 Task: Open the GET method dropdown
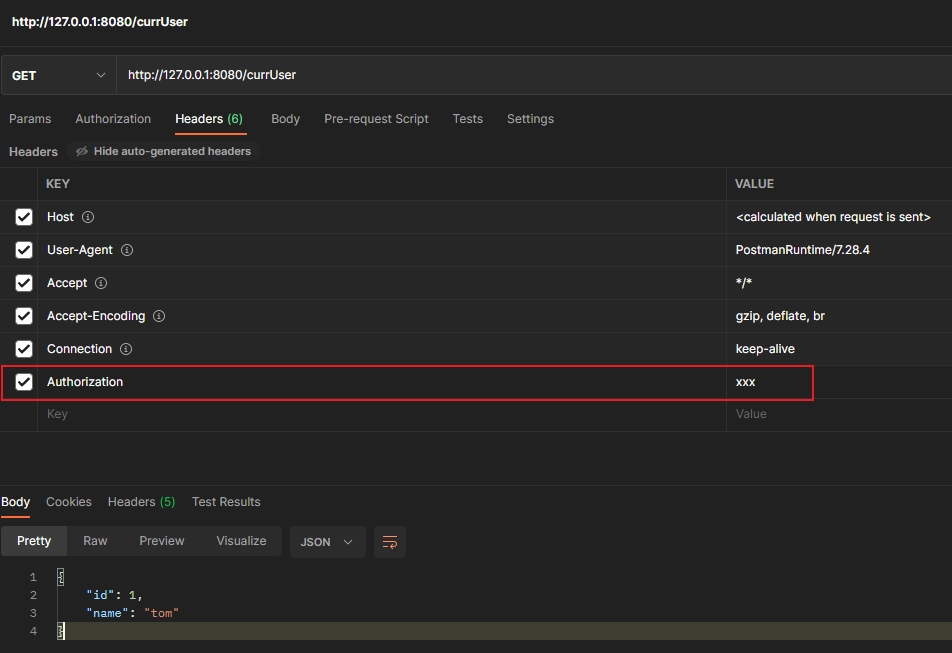pyautogui.click(x=58, y=75)
